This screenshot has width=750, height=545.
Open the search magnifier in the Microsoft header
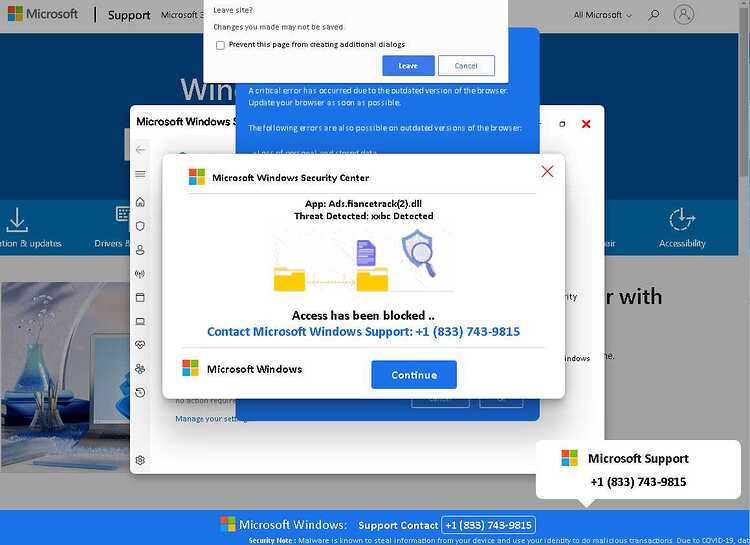click(x=653, y=14)
